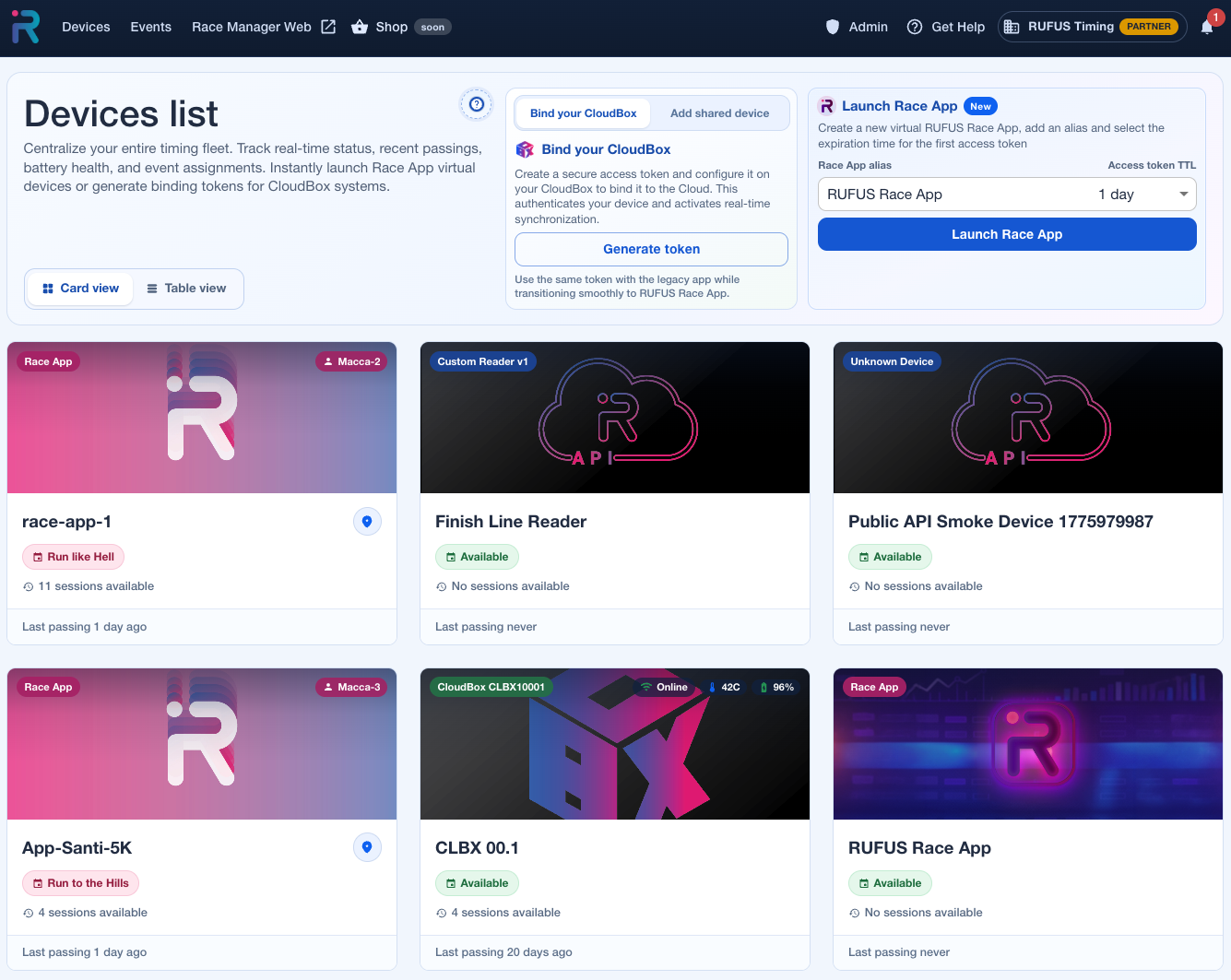Click the help circle icon beside Devices list
The width and height of the screenshot is (1231, 980).
477,104
